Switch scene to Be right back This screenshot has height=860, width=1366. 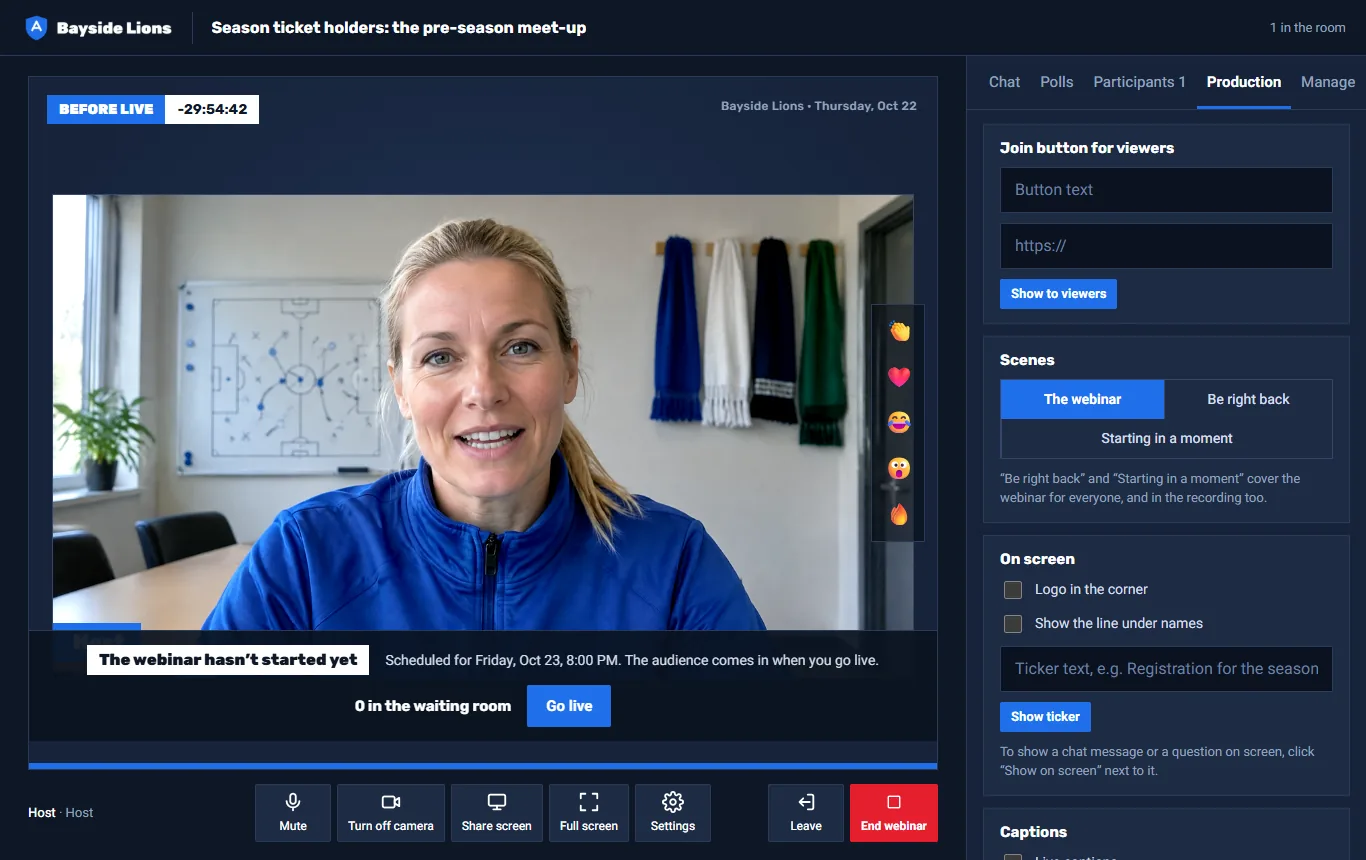point(1248,399)
